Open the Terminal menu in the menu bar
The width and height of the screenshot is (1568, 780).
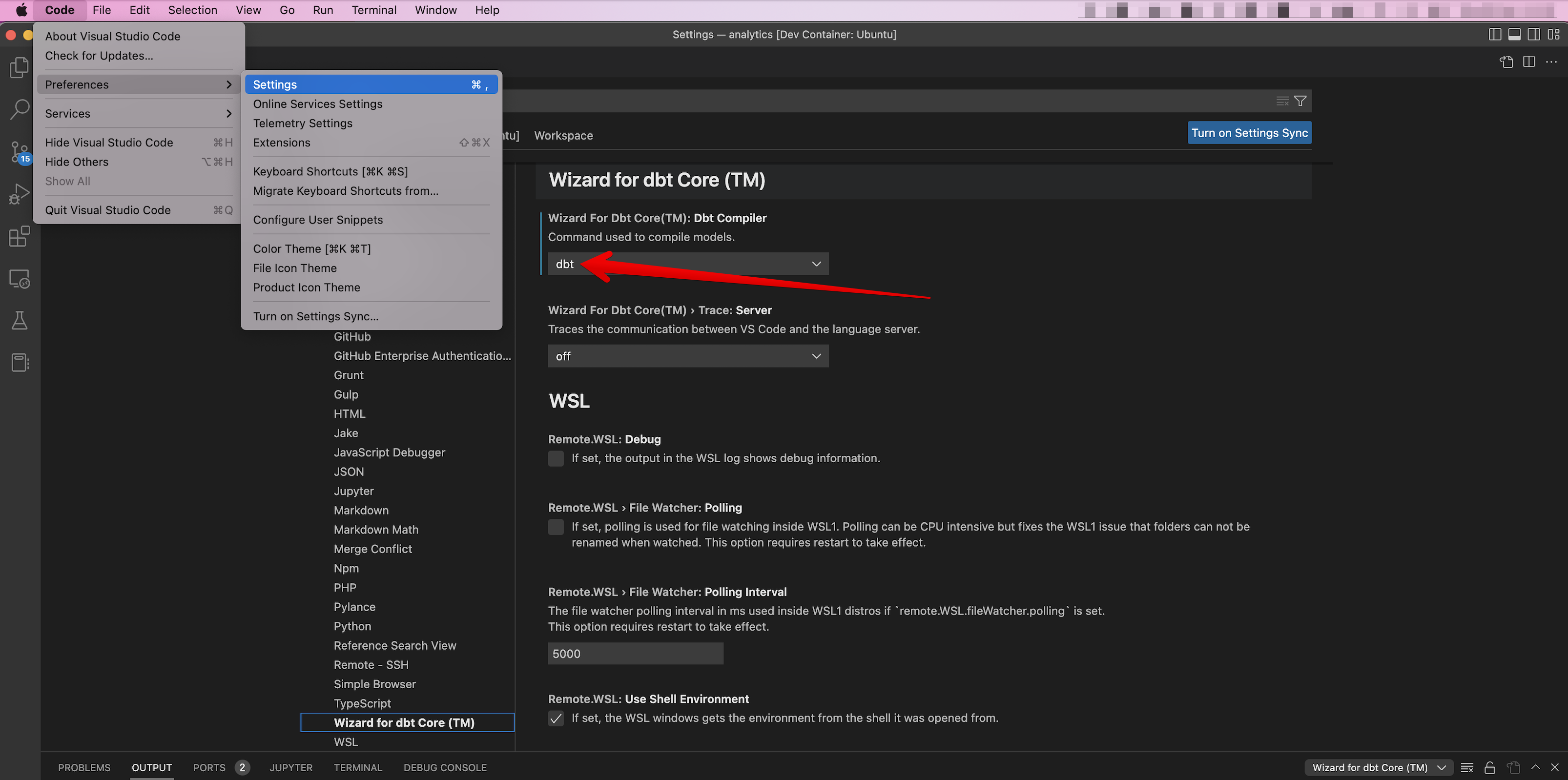[x=374, y=10]
